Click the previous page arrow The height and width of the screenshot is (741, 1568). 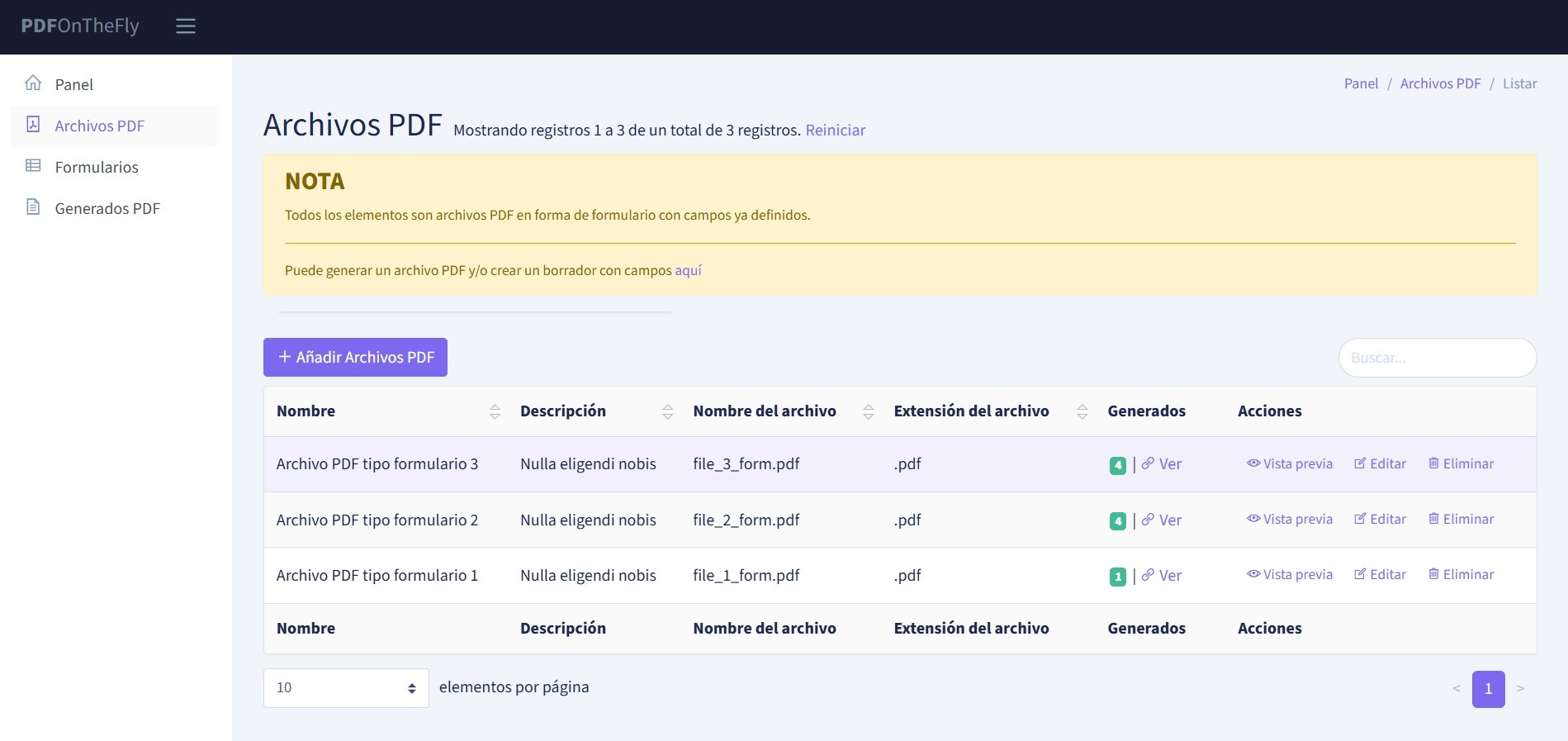point(1457,689)
